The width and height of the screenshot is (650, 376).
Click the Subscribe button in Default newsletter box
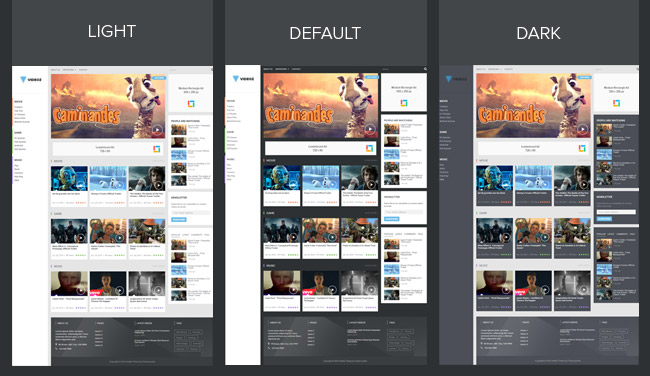391,218
